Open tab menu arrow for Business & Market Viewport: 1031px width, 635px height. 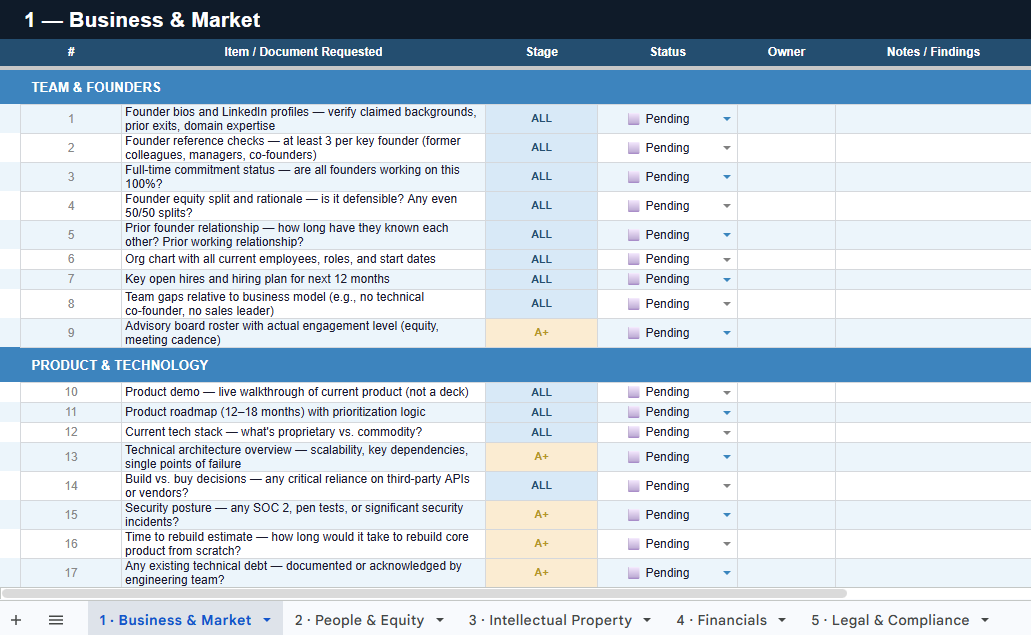267,620
